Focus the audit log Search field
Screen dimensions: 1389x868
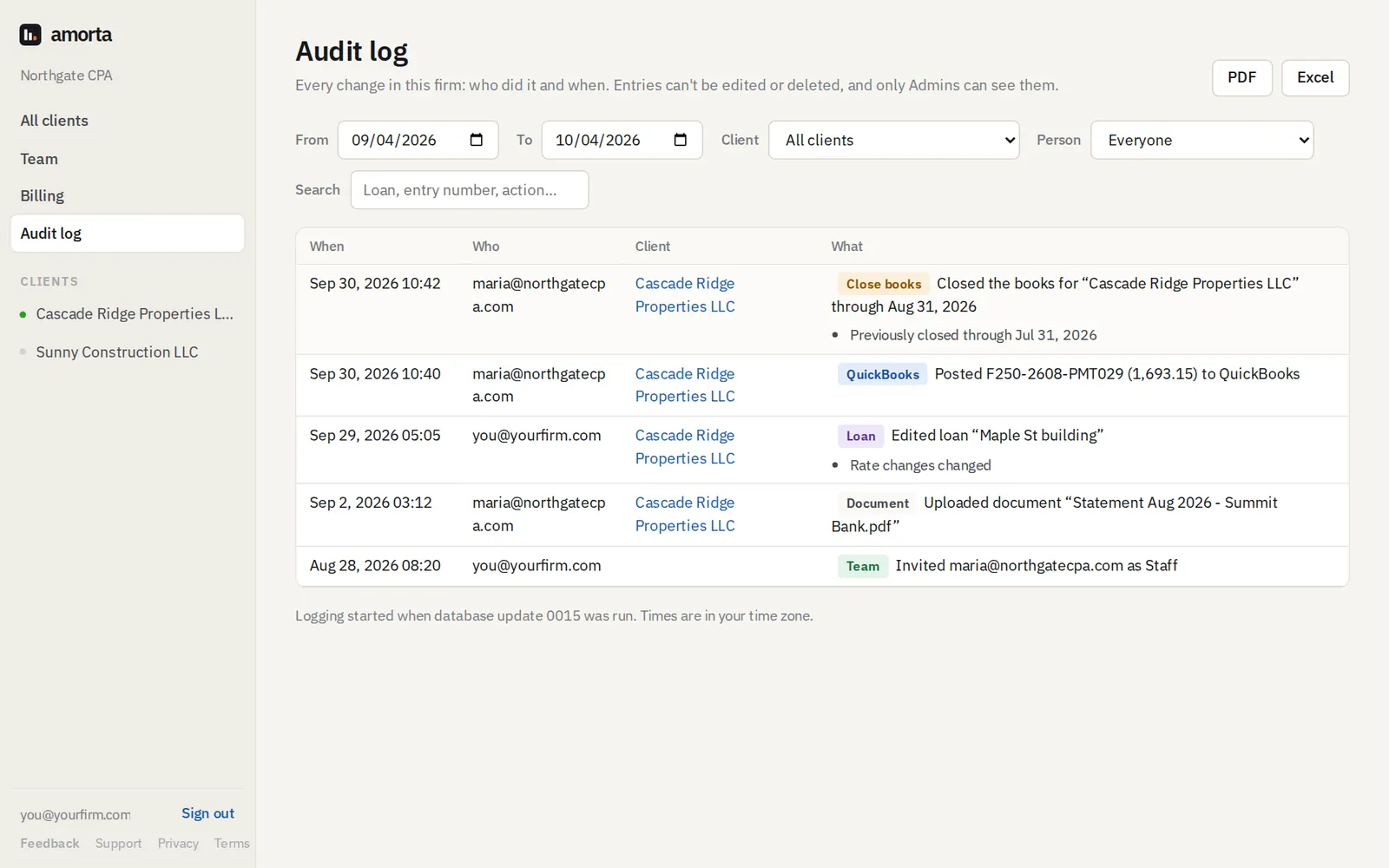pos(470,190)
